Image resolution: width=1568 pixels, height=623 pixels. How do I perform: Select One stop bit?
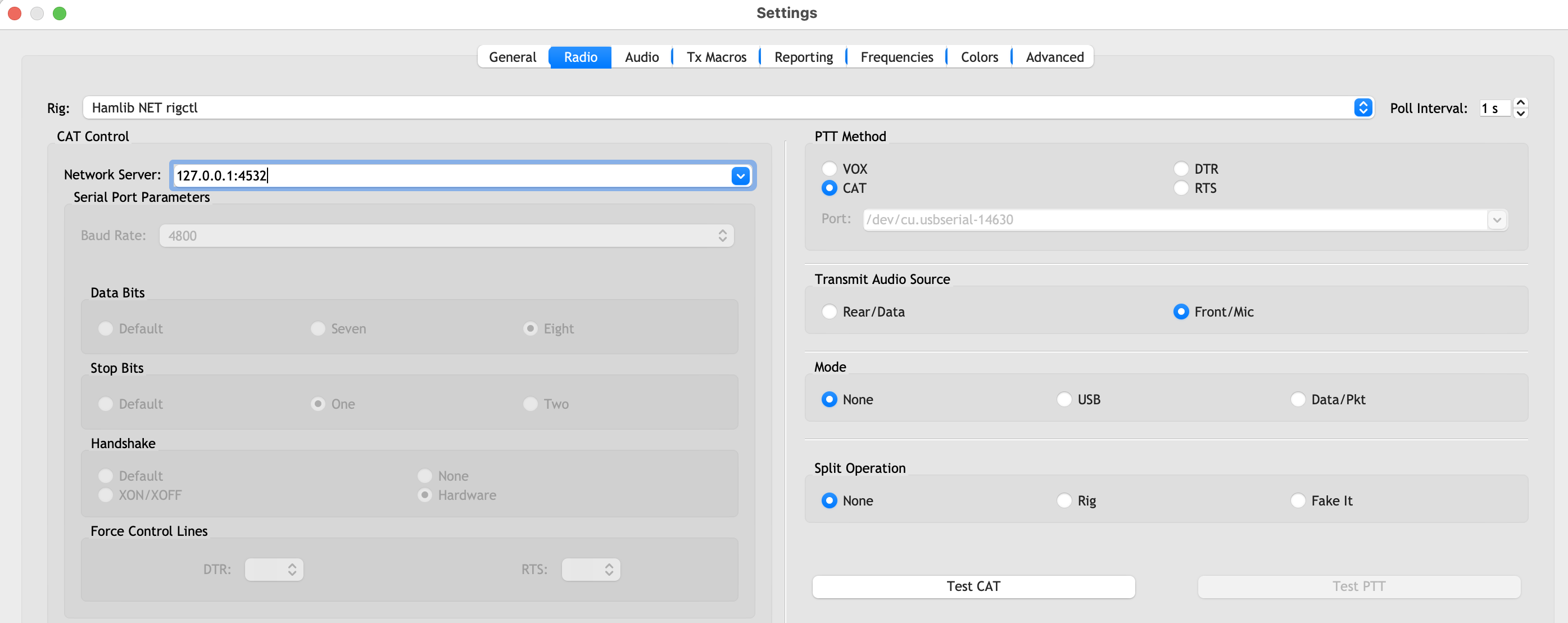[333, 404]
